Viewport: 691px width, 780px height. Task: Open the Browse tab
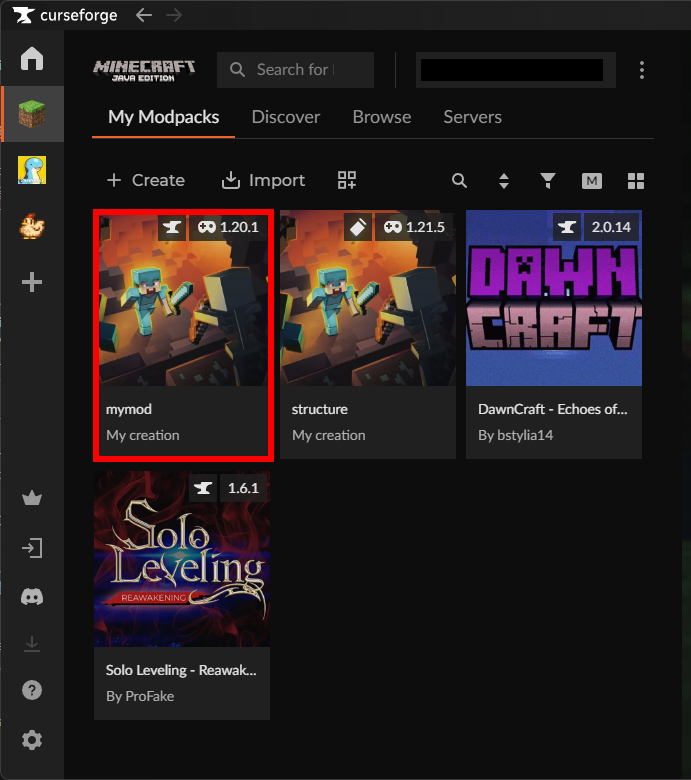pyautogui.click(x=382, y=117)
